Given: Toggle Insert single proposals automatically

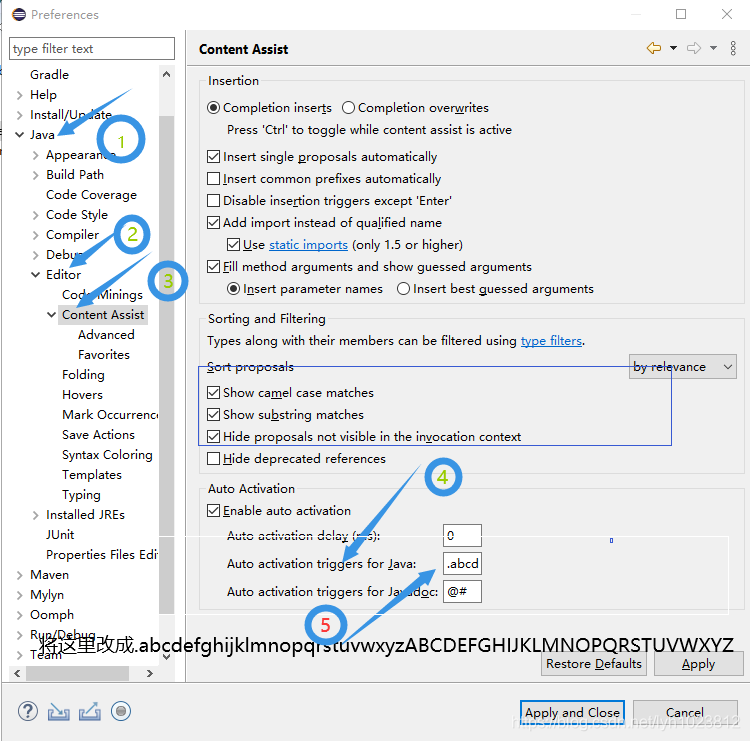Looking at the screenshot, I should coord(213,157).
